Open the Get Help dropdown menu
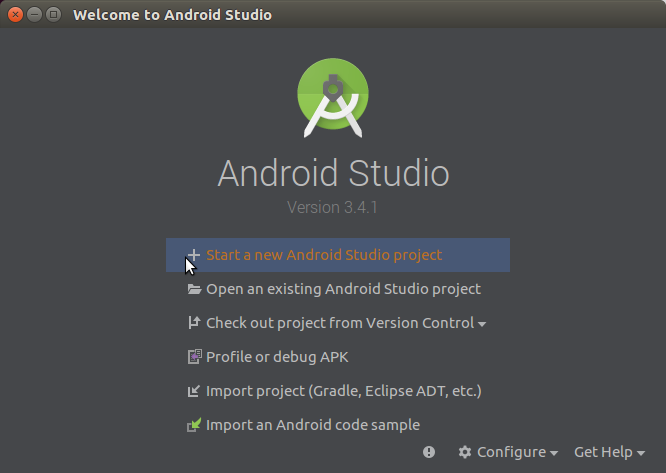This screenshot has width=666, height=473. tap(609, 452)
